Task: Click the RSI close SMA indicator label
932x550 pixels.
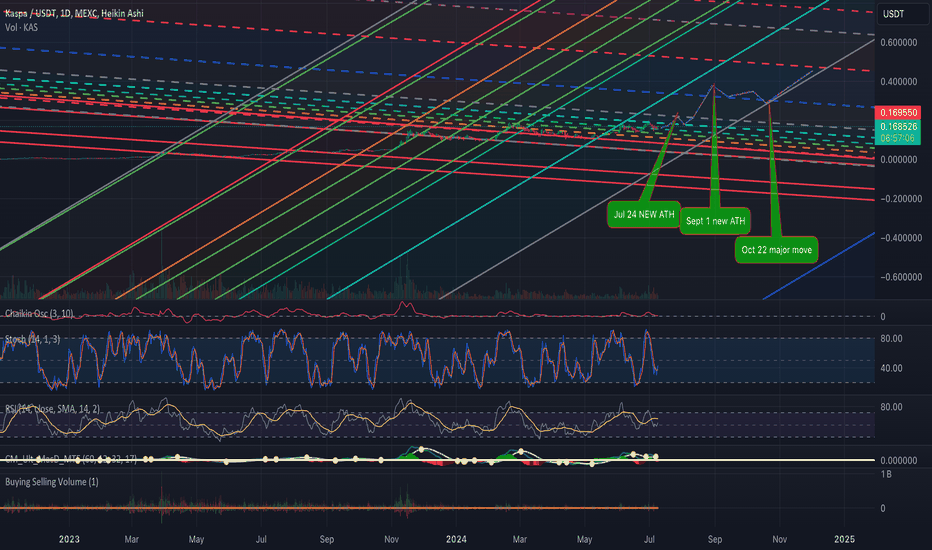Action: pos(52,408)
